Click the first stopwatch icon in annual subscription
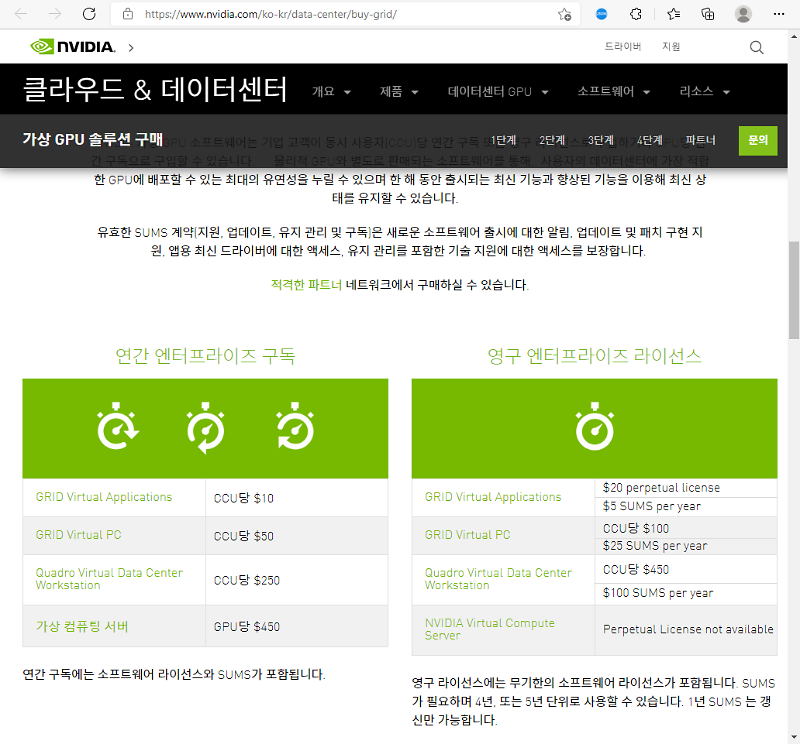 click(x=118, y=427)
